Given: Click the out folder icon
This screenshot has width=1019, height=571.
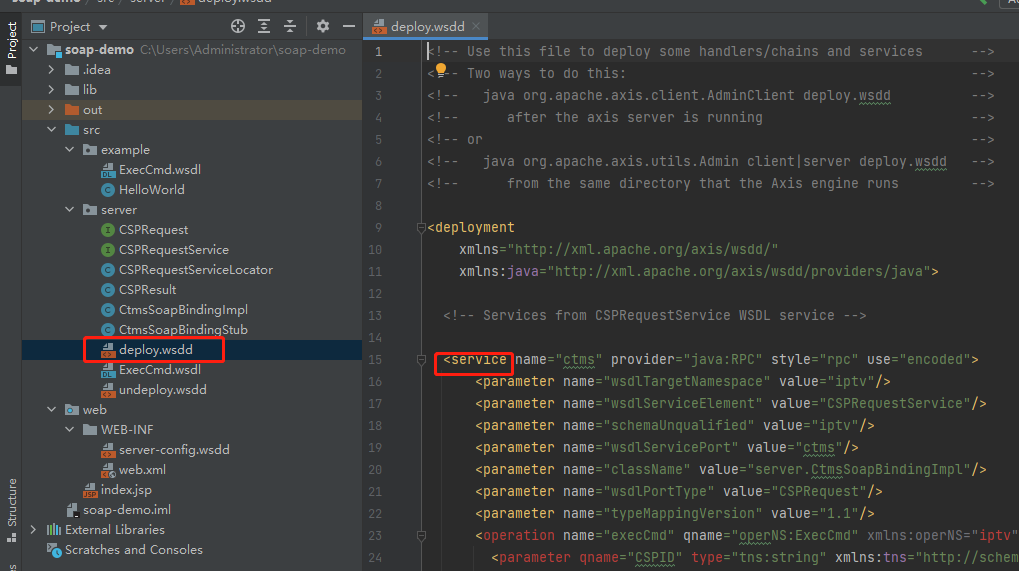Looking at the screenshot, I should pos(72,110).
